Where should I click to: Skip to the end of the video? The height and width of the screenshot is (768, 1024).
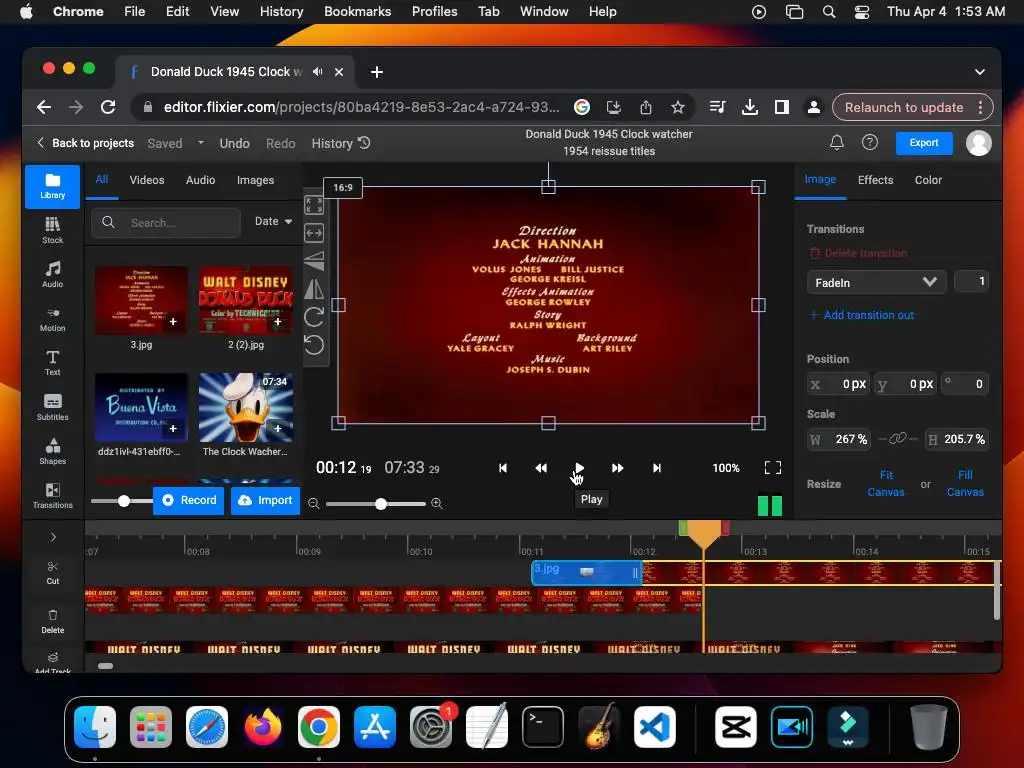(657, 468)
